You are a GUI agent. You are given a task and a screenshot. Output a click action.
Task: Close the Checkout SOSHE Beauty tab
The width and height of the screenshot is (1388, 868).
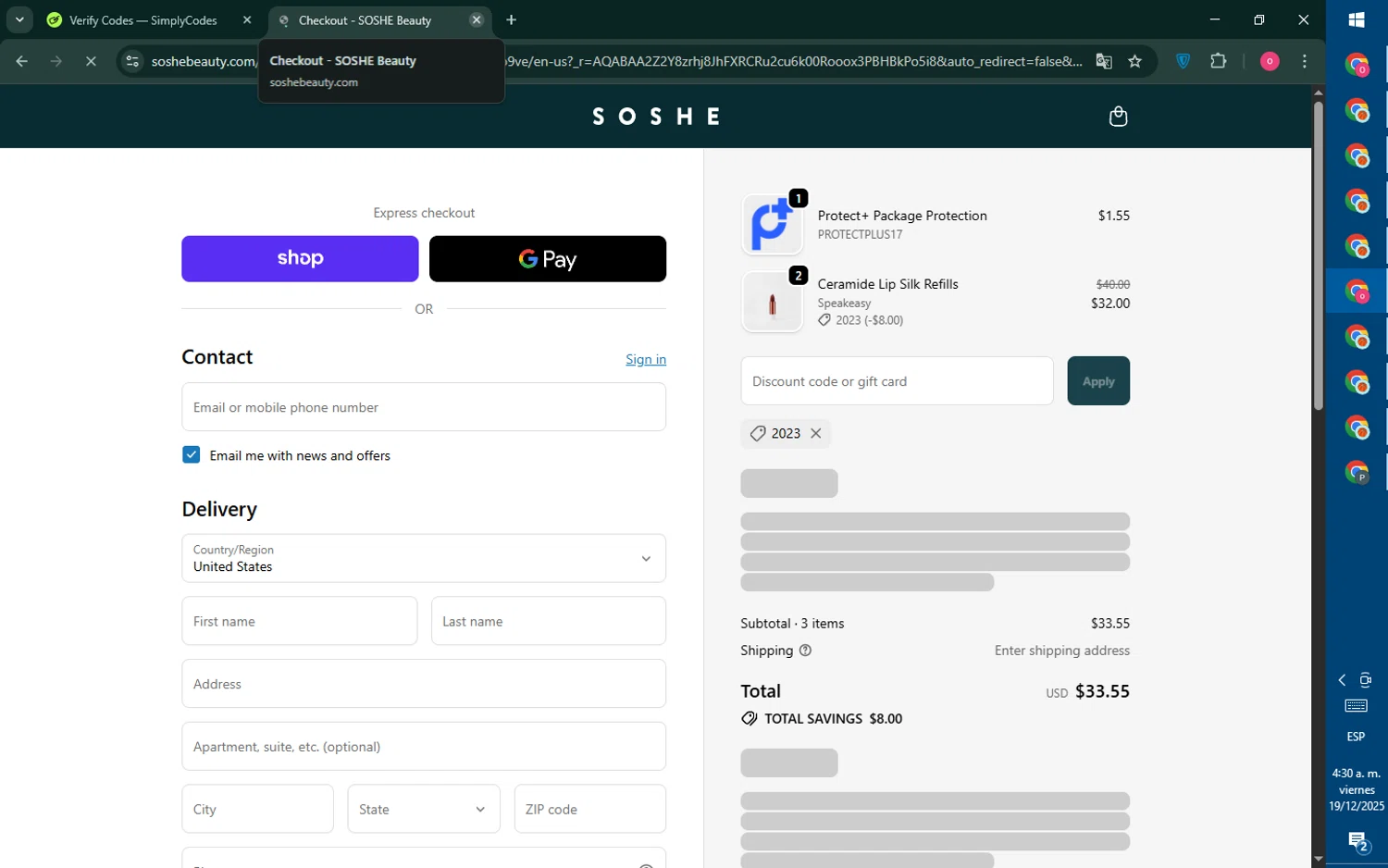point(477,19)
